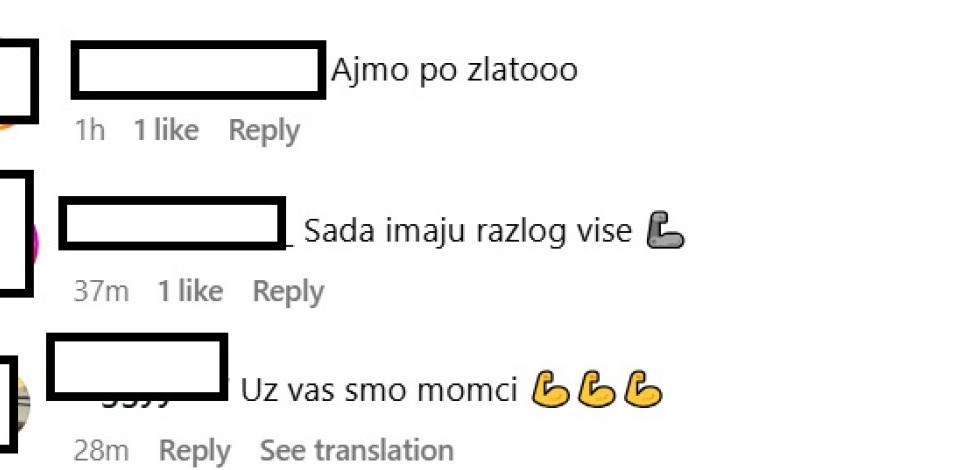
Task: Open the avatar beside 'Sada imaju razlog vise'
Action: 17,234
